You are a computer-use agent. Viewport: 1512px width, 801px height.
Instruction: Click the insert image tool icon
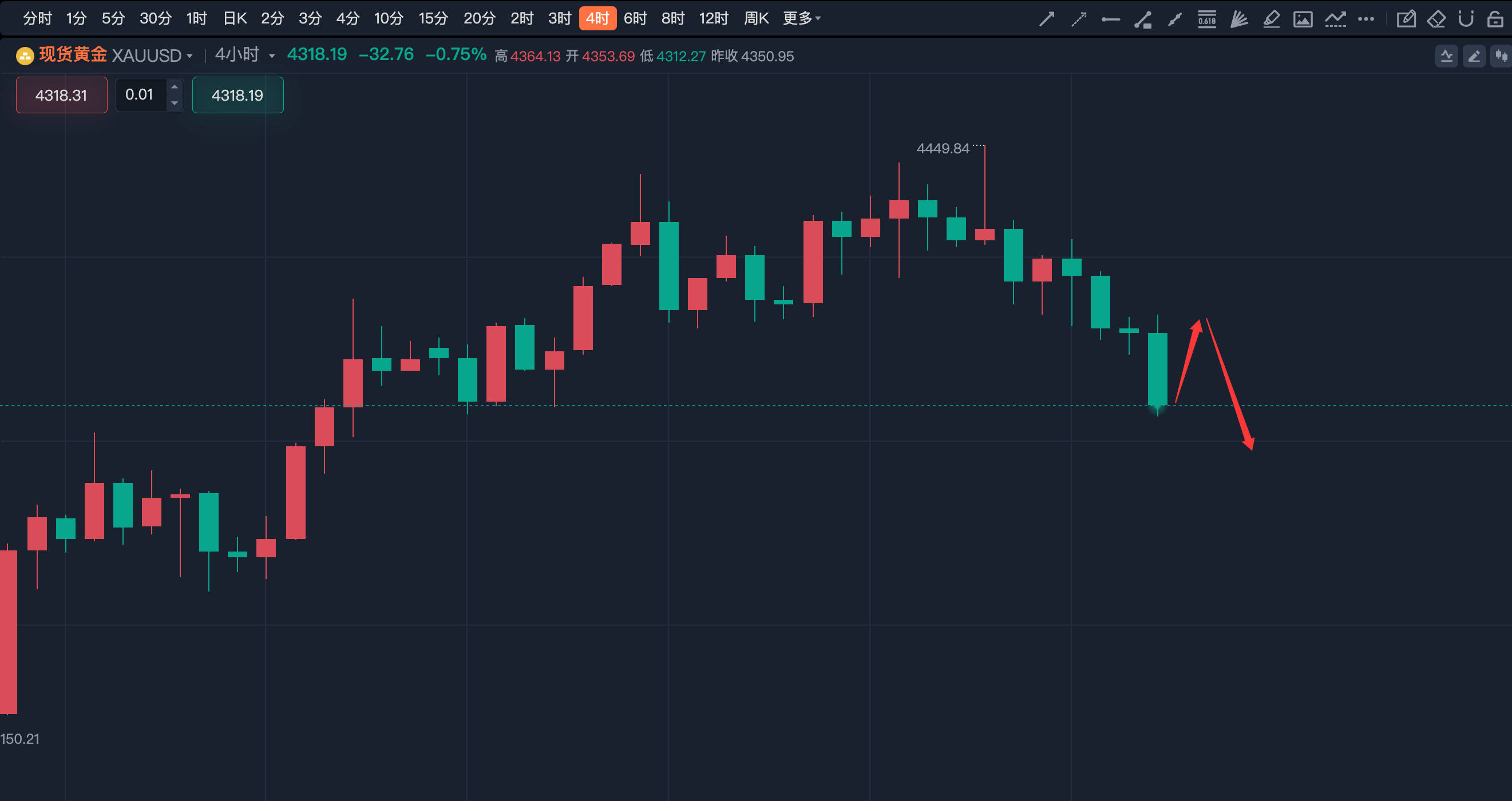(x=1303, y=19)
